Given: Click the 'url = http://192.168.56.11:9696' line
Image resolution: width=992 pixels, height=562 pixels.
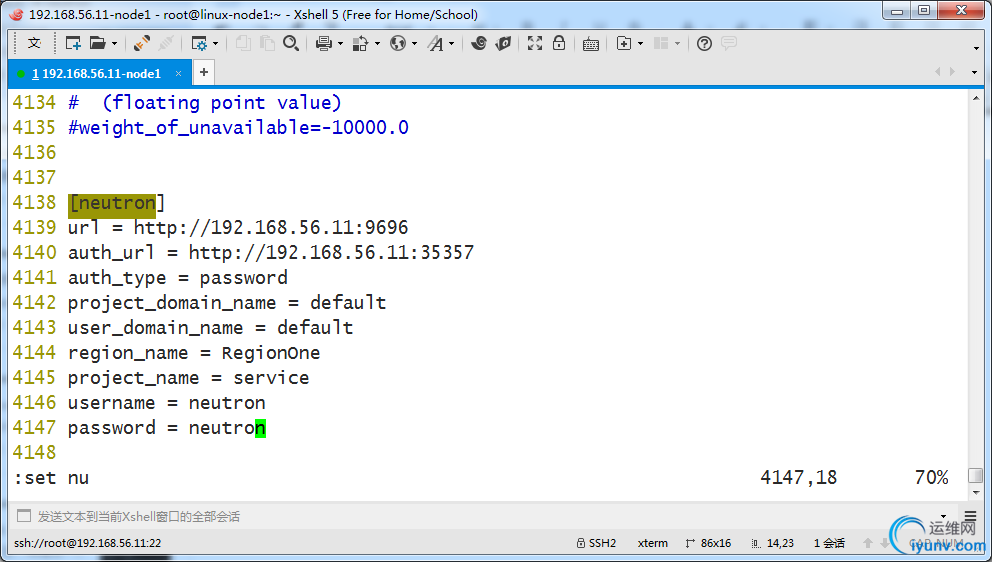Looking at the screenshot, I should click(239, 228).
